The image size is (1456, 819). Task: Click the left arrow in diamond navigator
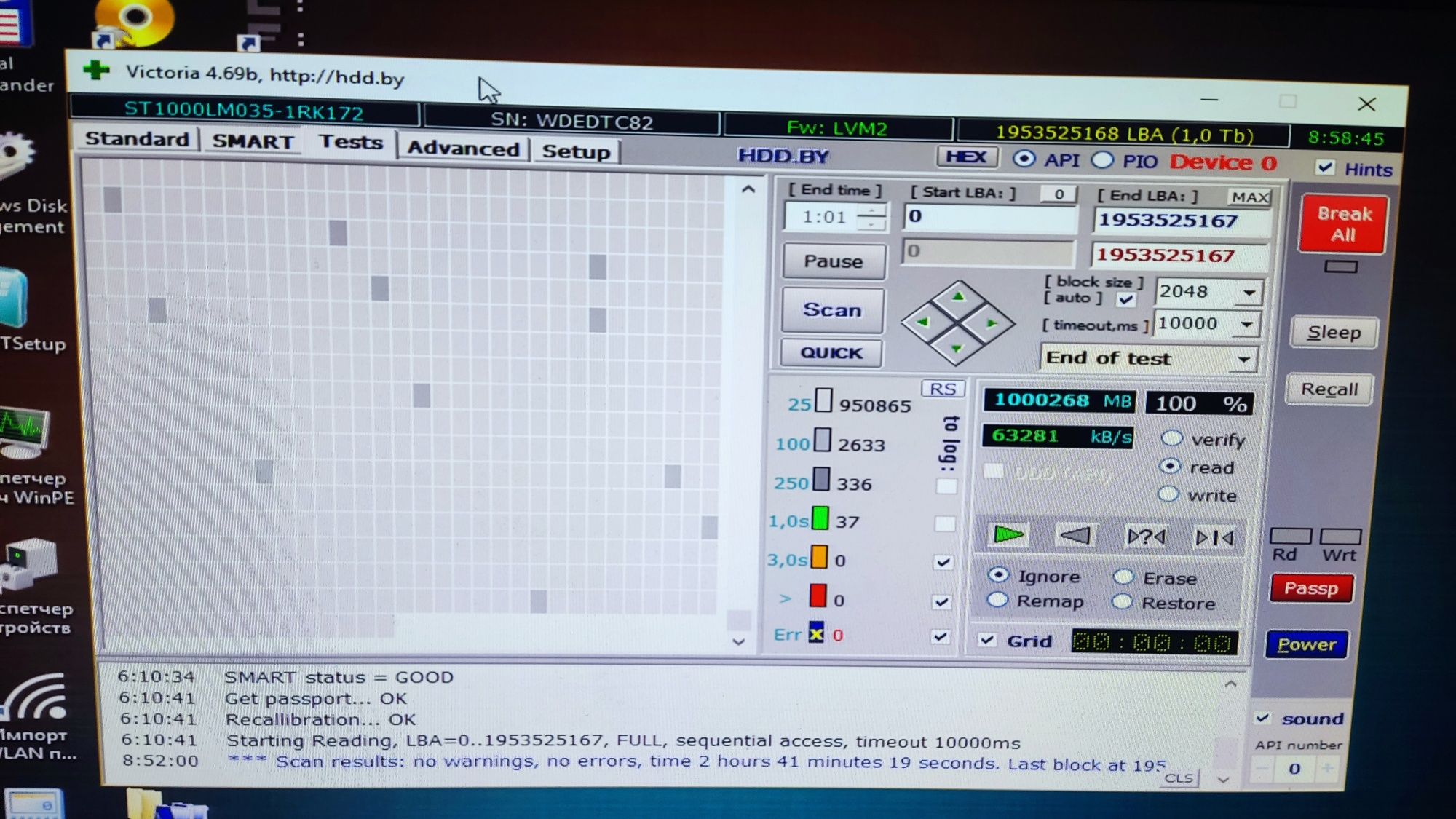tap(923, 321)
